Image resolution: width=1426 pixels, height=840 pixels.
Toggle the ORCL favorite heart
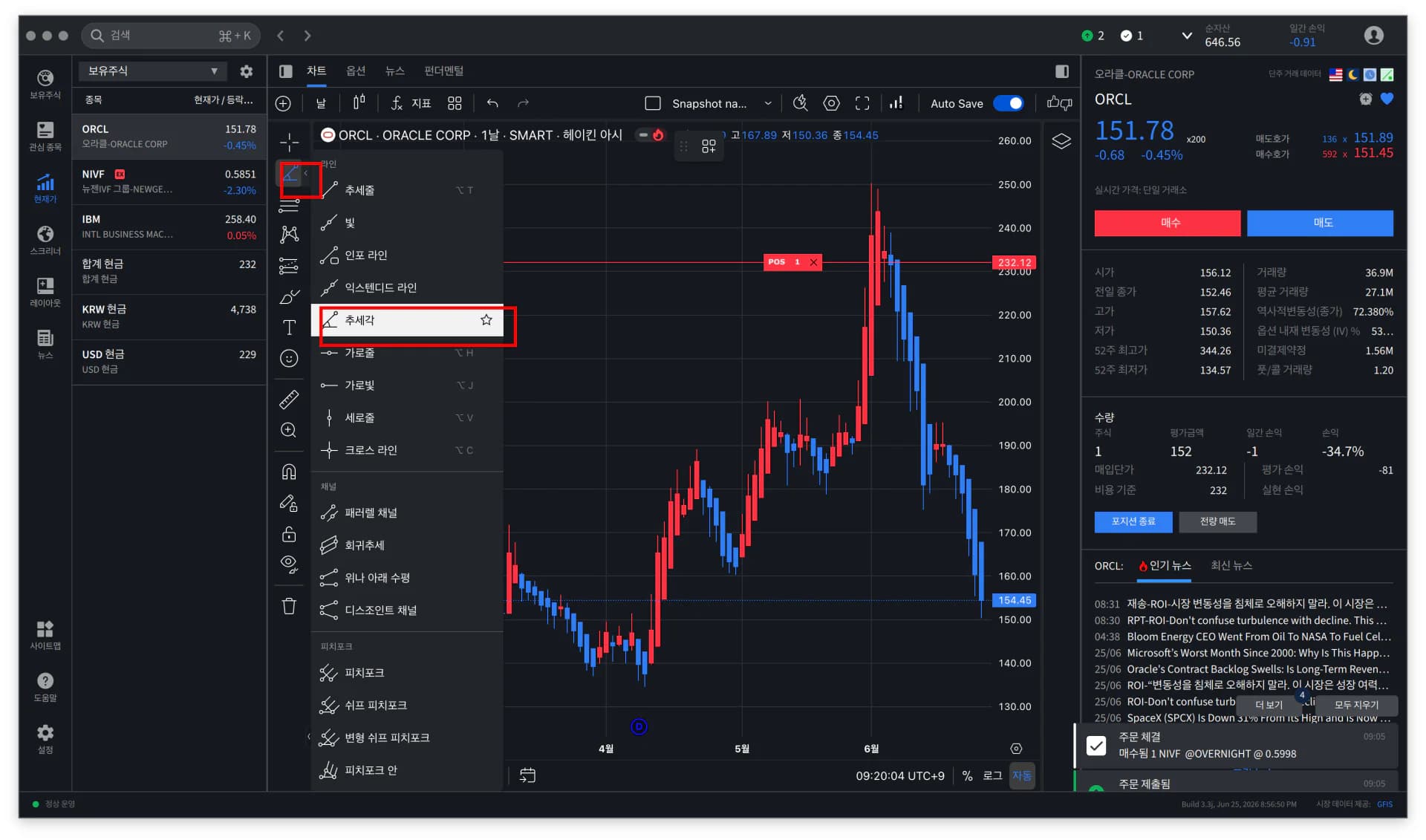pos(1386,99)
